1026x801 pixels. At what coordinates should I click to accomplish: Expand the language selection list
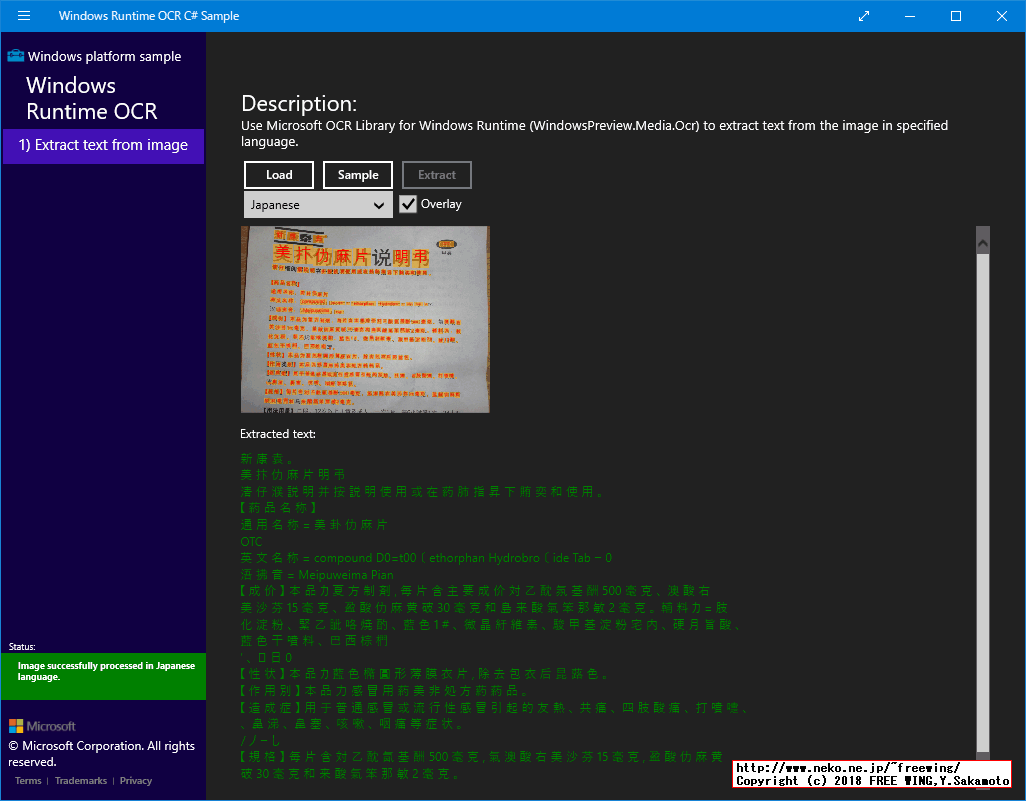tap(318, 204)
